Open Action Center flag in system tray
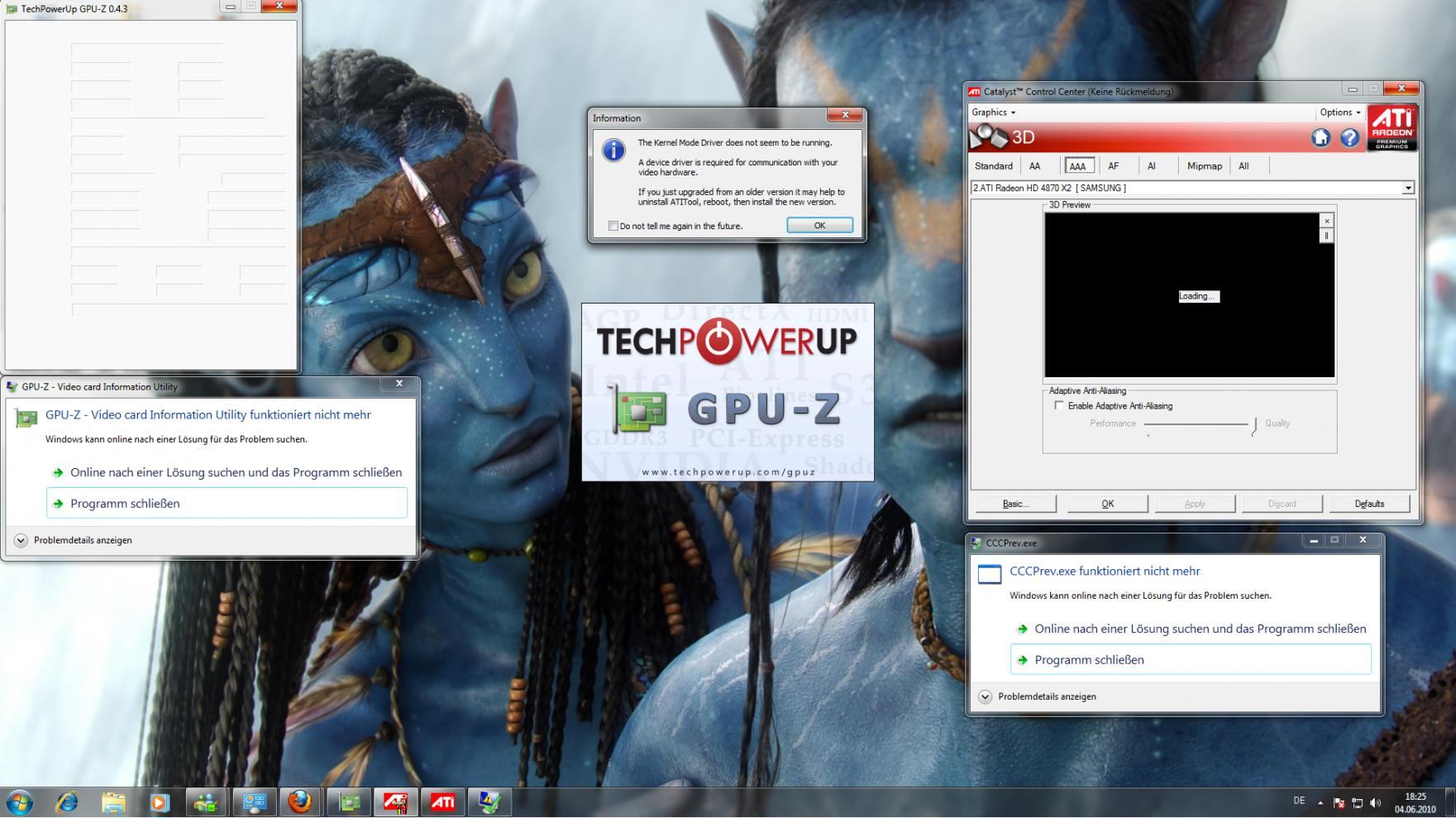Image resolution: width=1456 pixels, height=818 pixels. 1339,803
